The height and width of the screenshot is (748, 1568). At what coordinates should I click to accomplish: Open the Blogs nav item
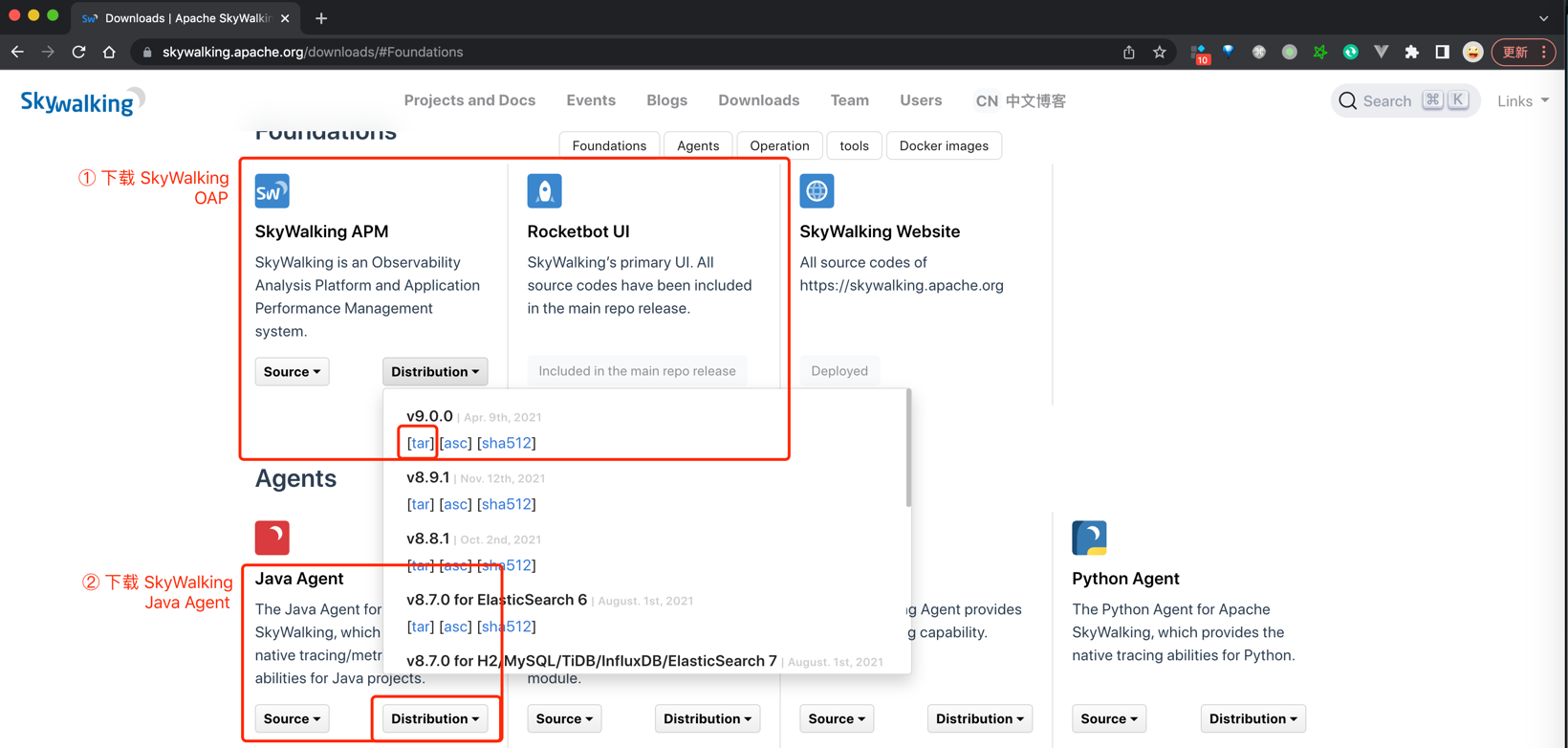[x=666, y=100]
